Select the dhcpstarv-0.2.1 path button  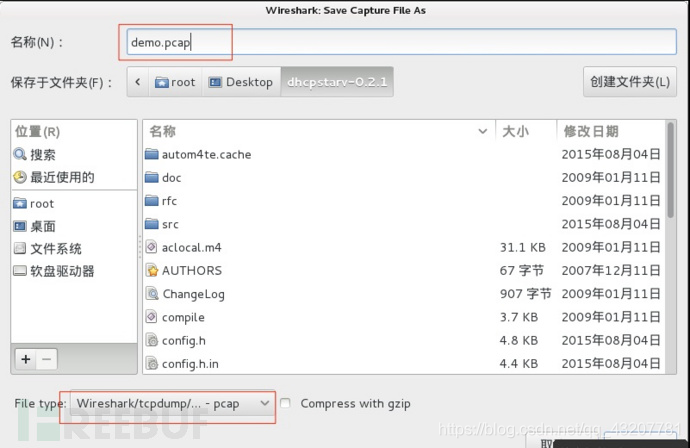337,82
